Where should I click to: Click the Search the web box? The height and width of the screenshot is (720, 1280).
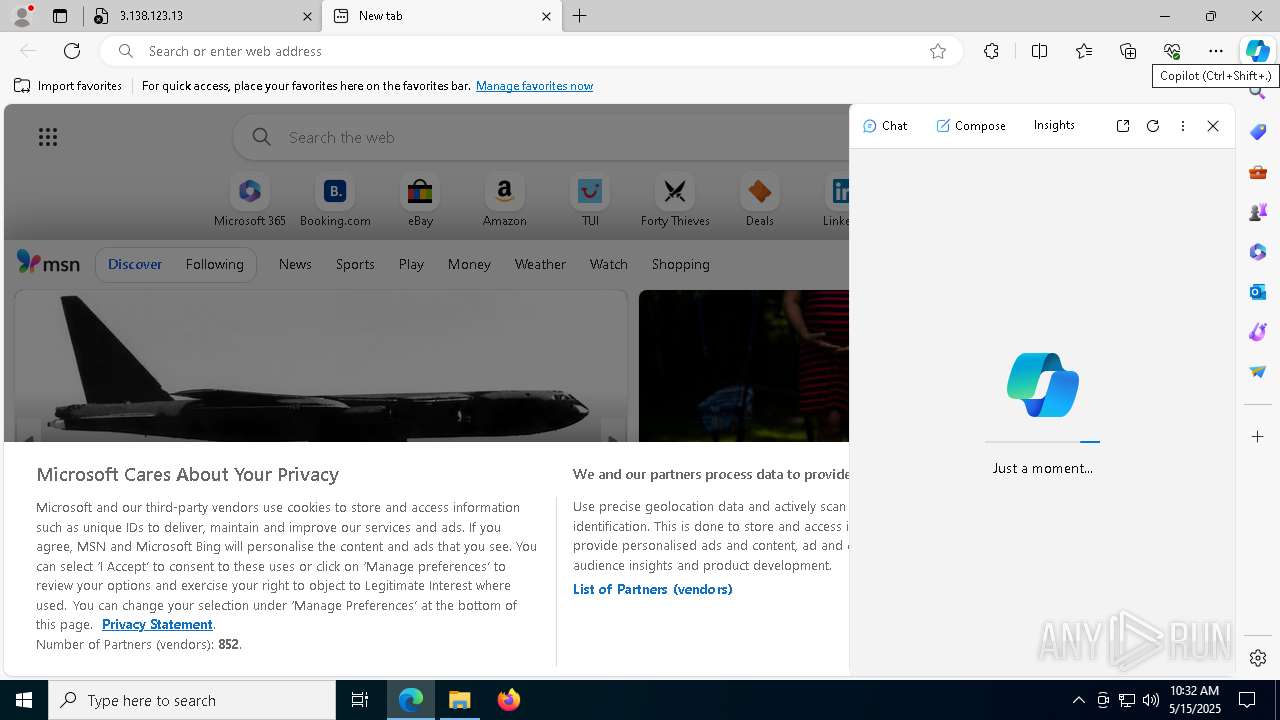540,137
